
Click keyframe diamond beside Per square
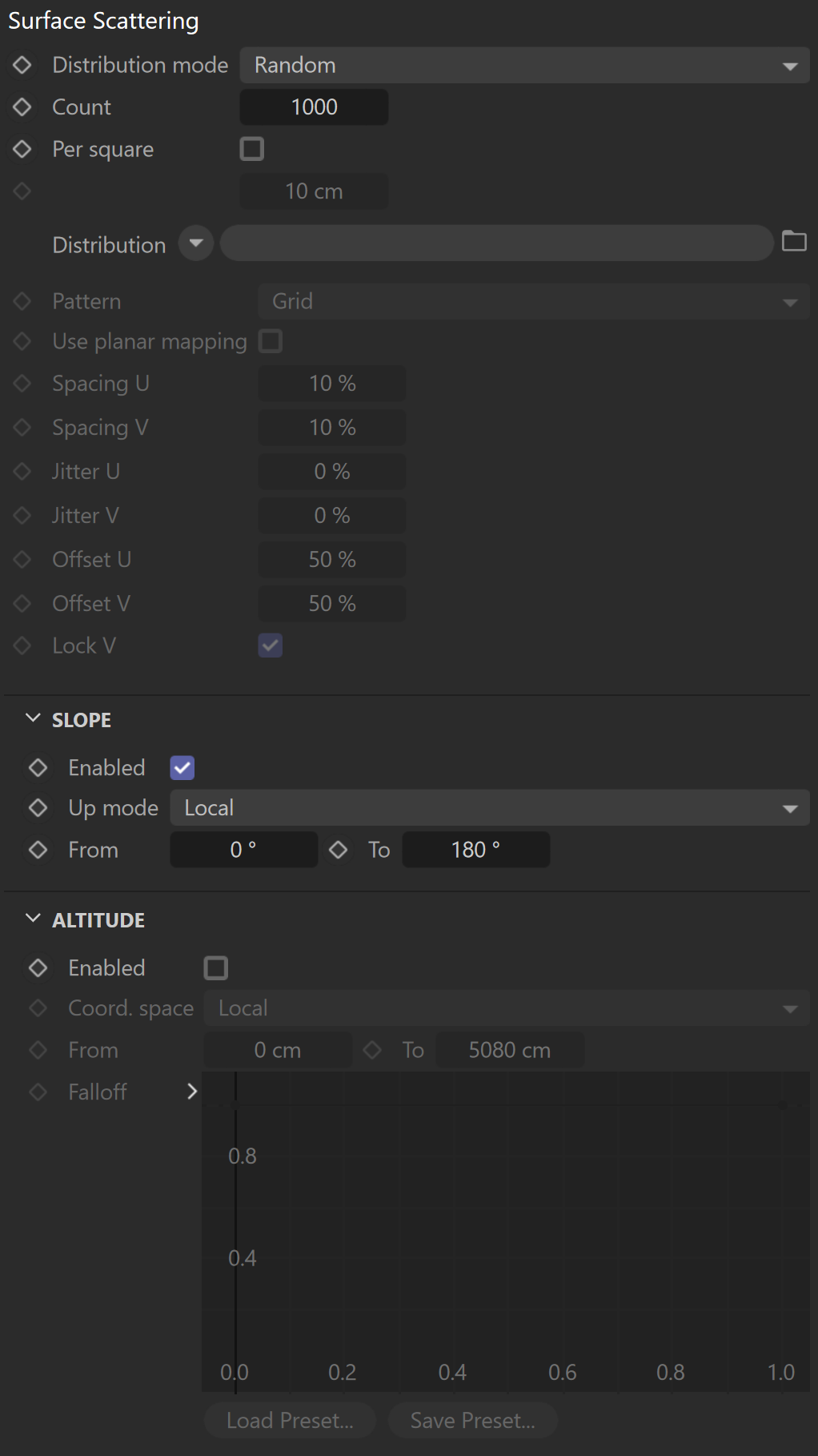click(22, 149)
